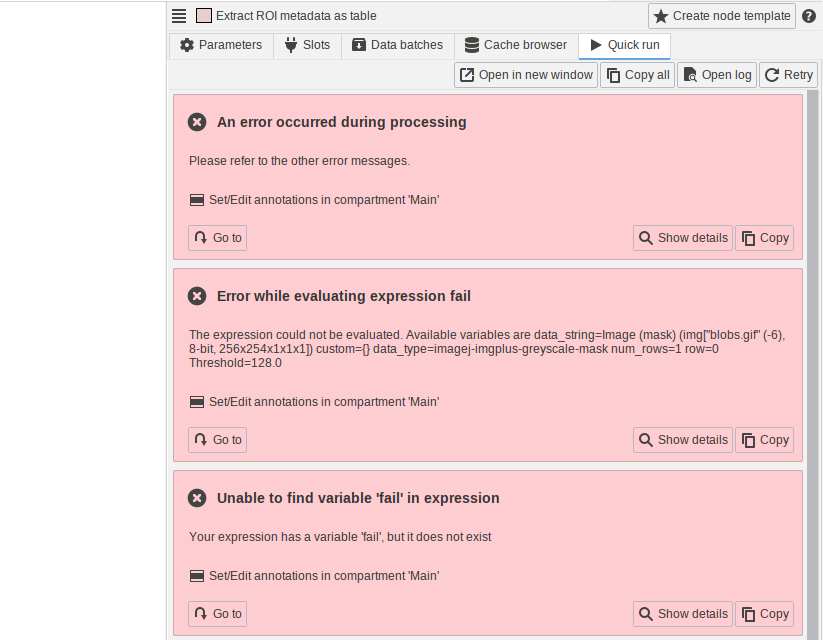Image resolution: width=823 pixels, height=640 pixels.
Task: Open the hamburger menu icon
Action: click(179, 16)
